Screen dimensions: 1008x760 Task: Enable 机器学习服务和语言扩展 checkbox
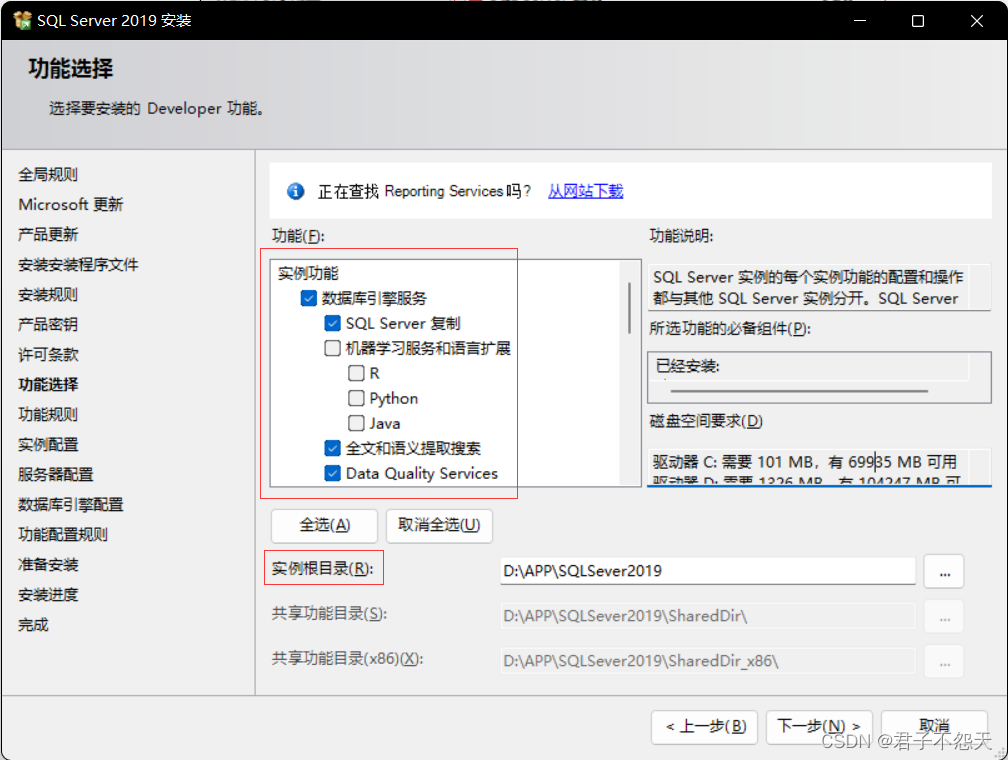coord(332,348)
